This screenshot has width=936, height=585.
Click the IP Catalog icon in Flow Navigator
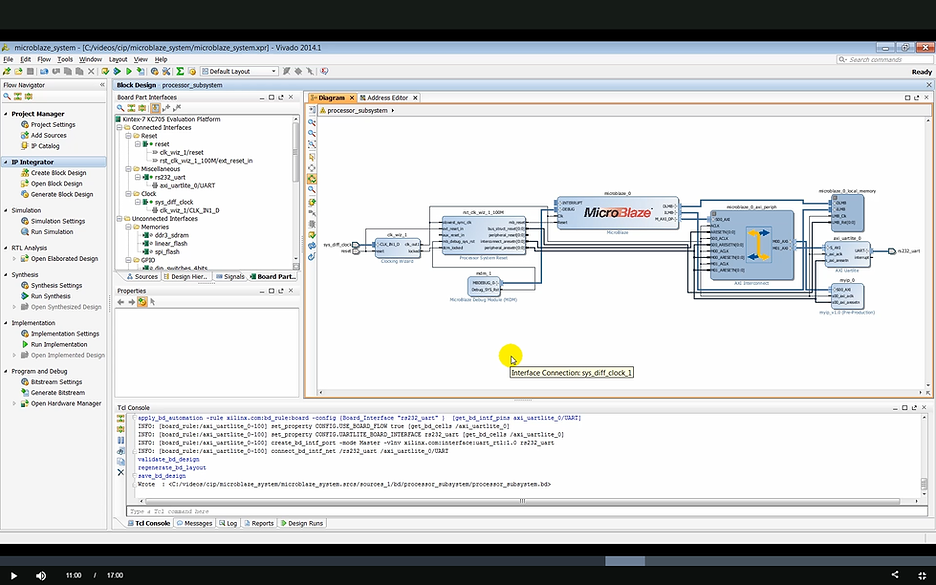click(x=24, y=146)
